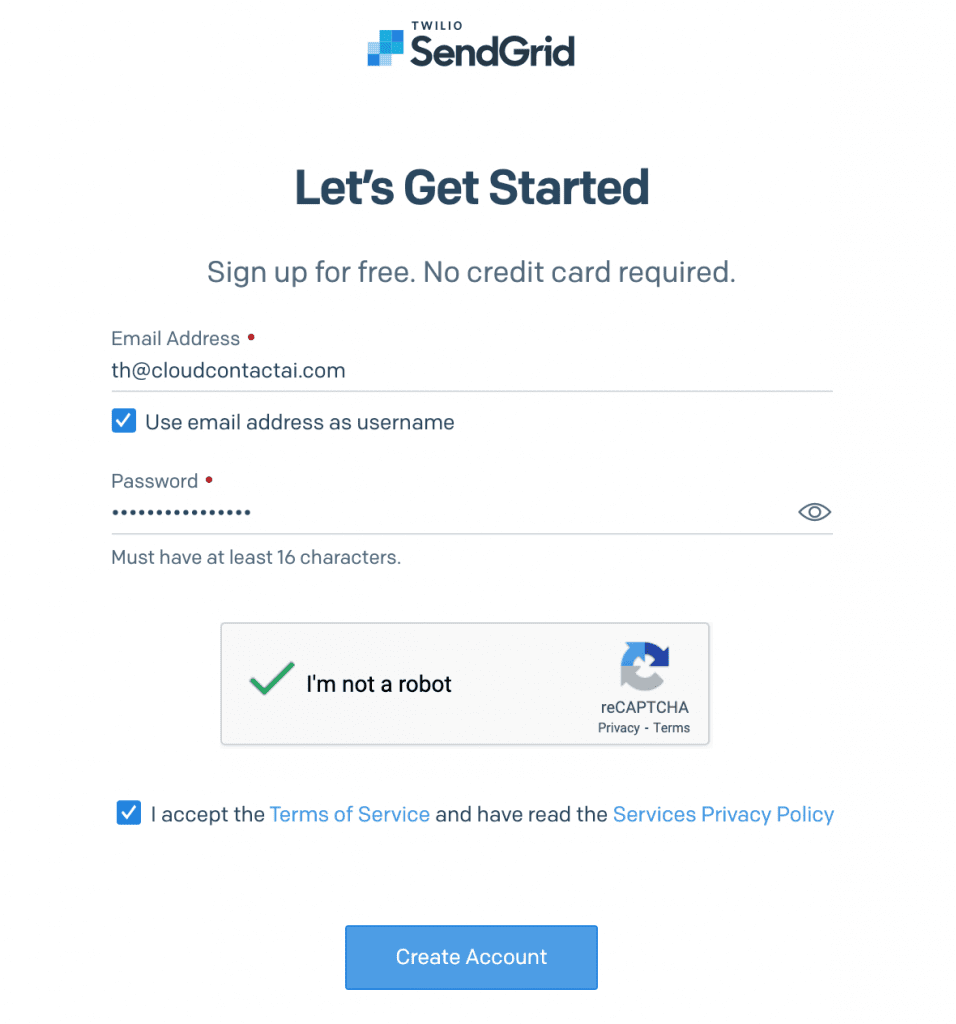956x1024 pixels.
Task: Uncheck the accept Terms of Service checkbox
Action: click(x=129, y=813)
